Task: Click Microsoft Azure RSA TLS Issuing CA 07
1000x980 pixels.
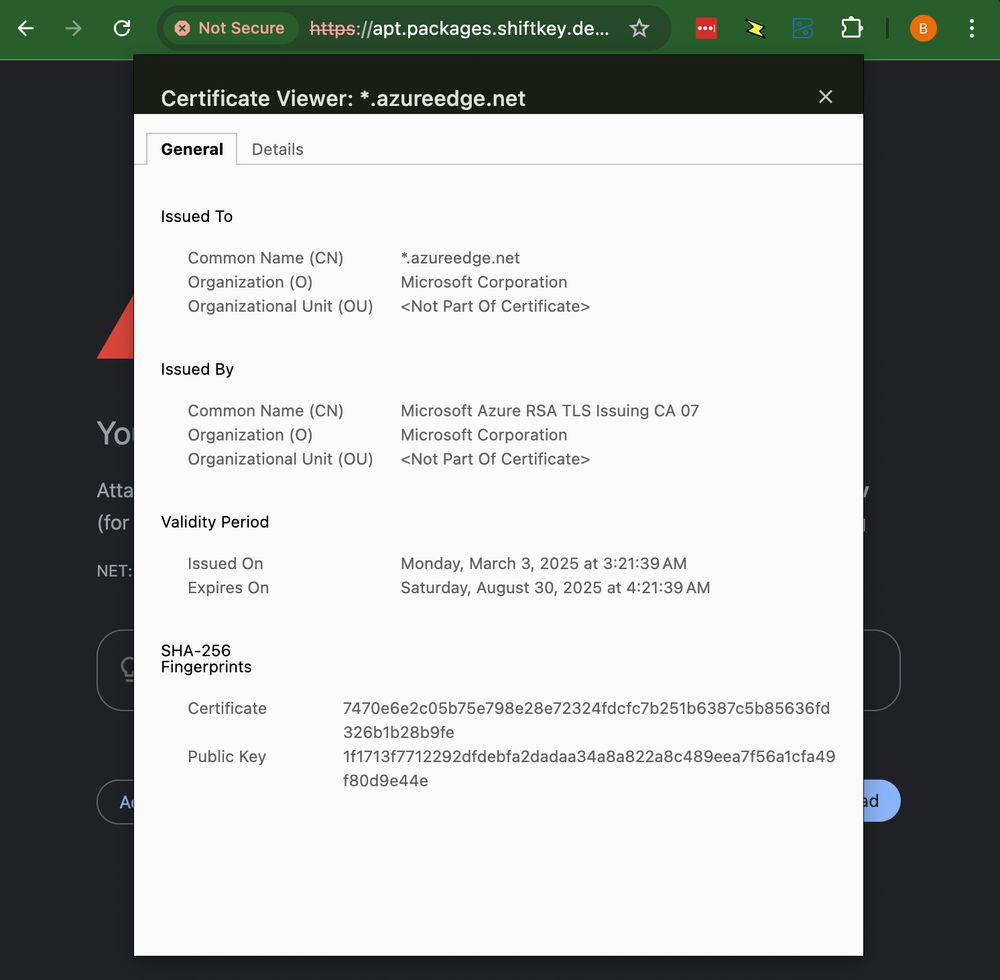Action: pos(549,411)
